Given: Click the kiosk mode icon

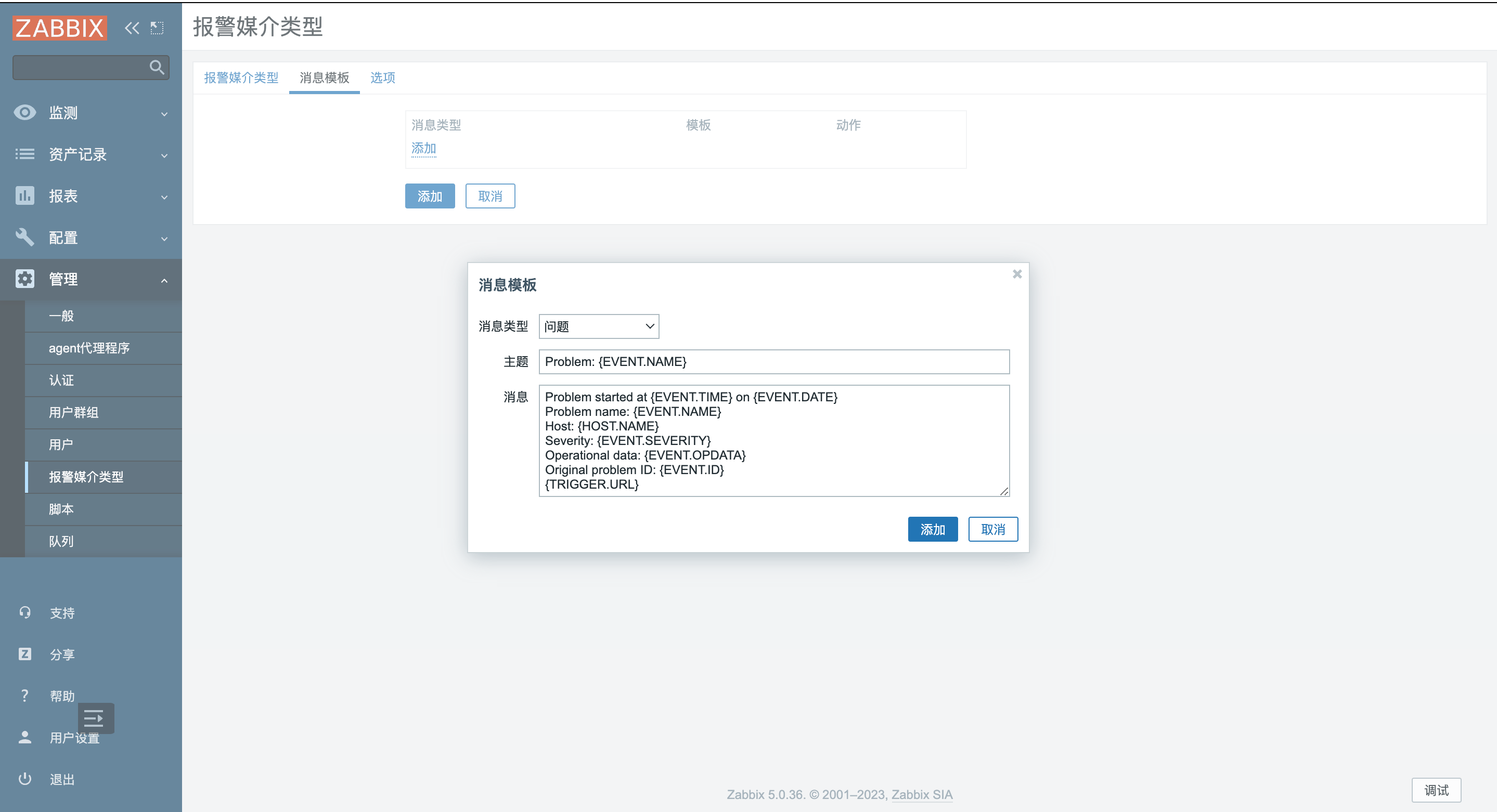Looking at the screenshot, I should pos(157,28).
